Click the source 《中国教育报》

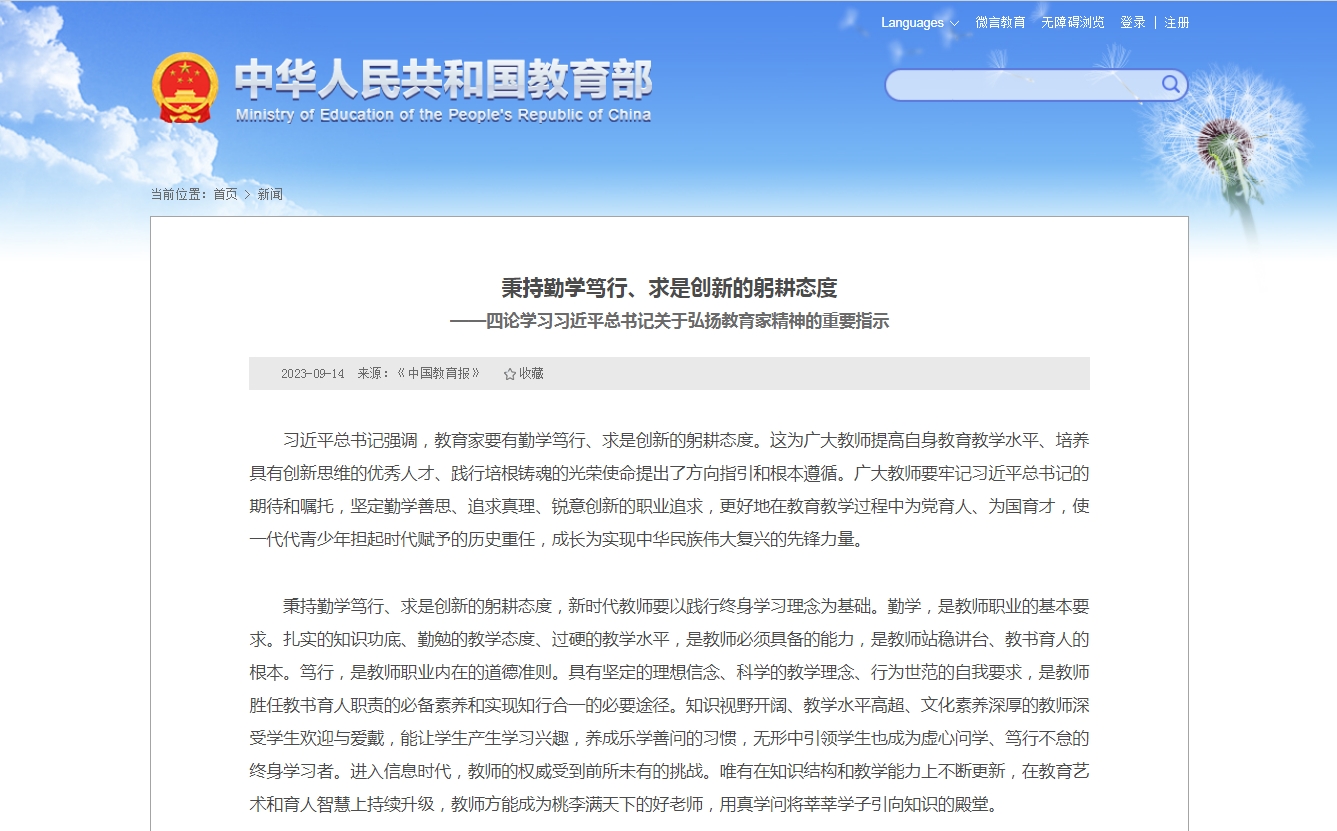438,374
